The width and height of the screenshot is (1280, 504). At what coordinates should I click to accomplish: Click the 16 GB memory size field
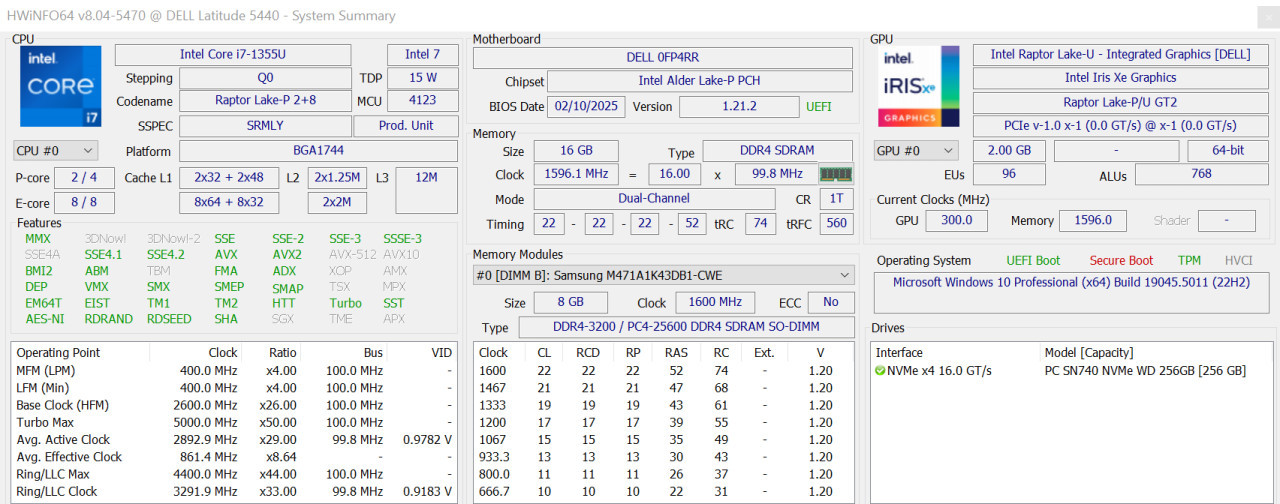(576, 151)
